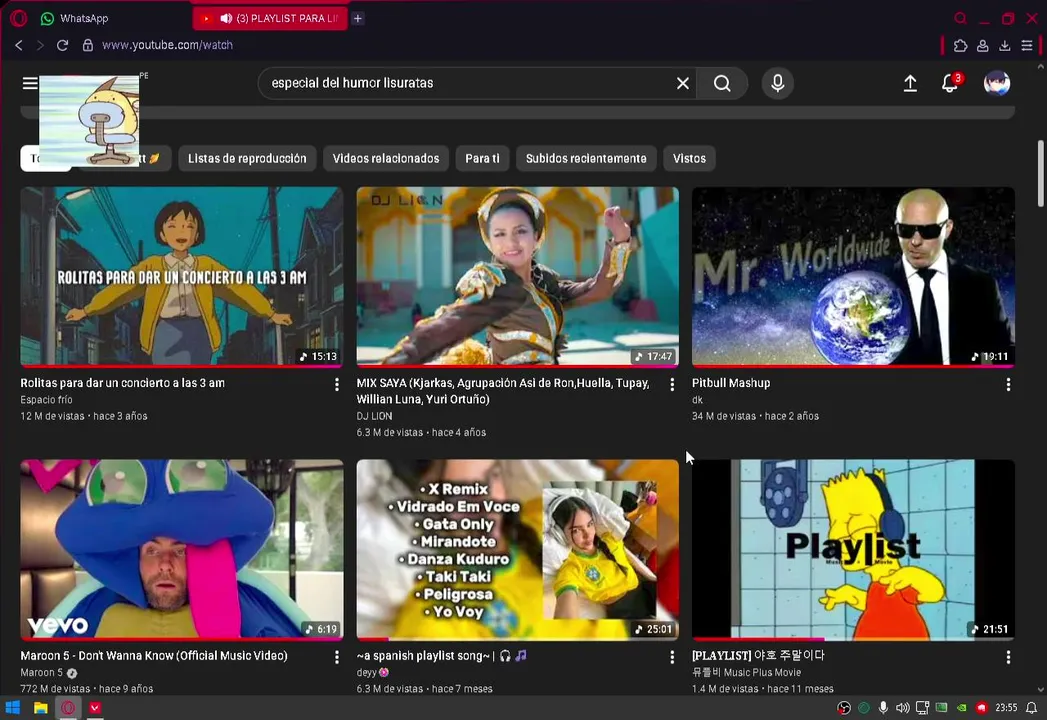This screenshot has width=1047, height=720.
Task: Open Opera extensions cube icon
Action: click(x=960, y=45)
